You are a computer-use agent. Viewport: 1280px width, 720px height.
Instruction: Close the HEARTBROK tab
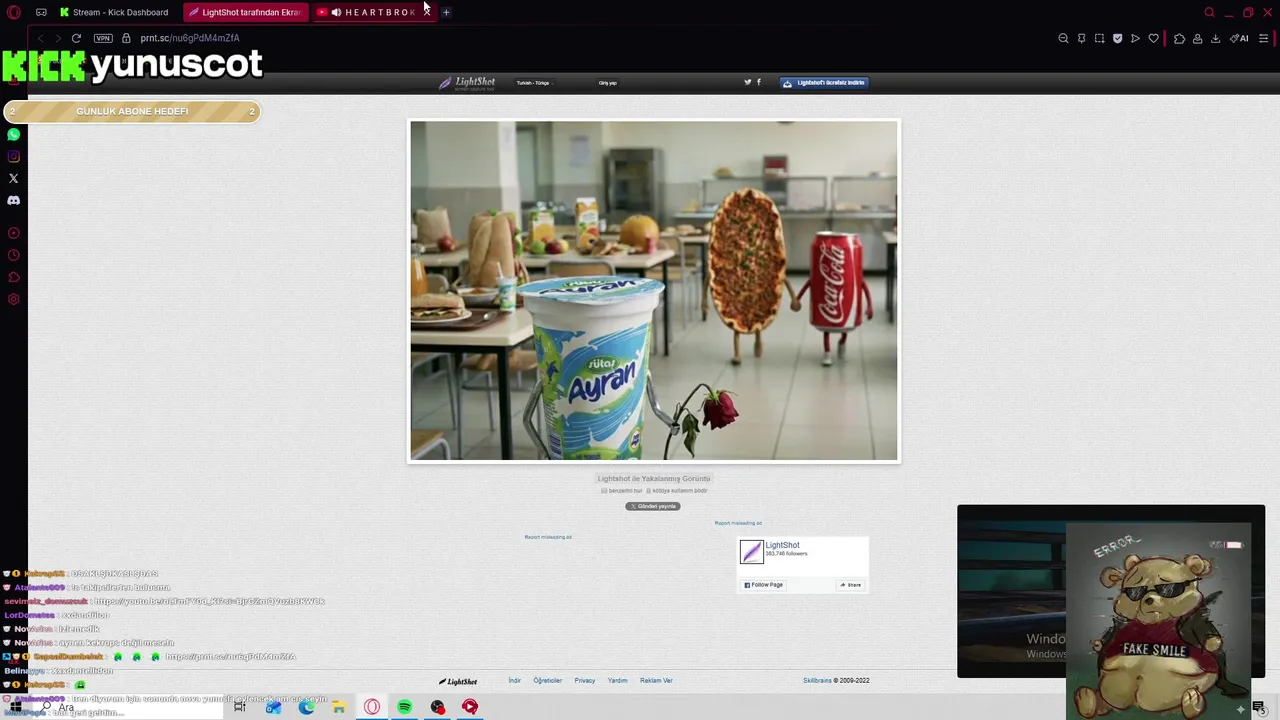[x=426, y=12]
